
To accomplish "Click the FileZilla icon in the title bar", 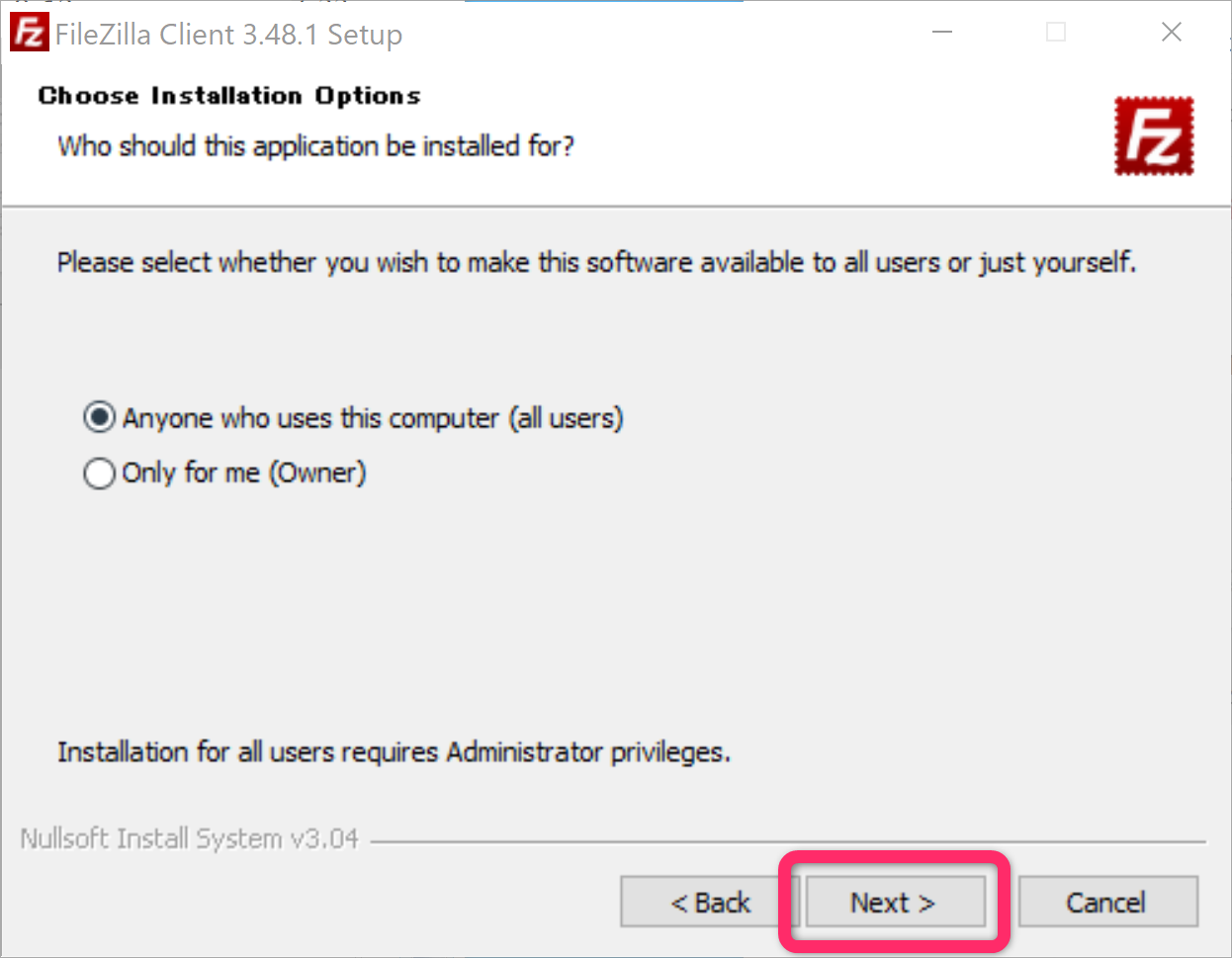I will pos(29,33).
